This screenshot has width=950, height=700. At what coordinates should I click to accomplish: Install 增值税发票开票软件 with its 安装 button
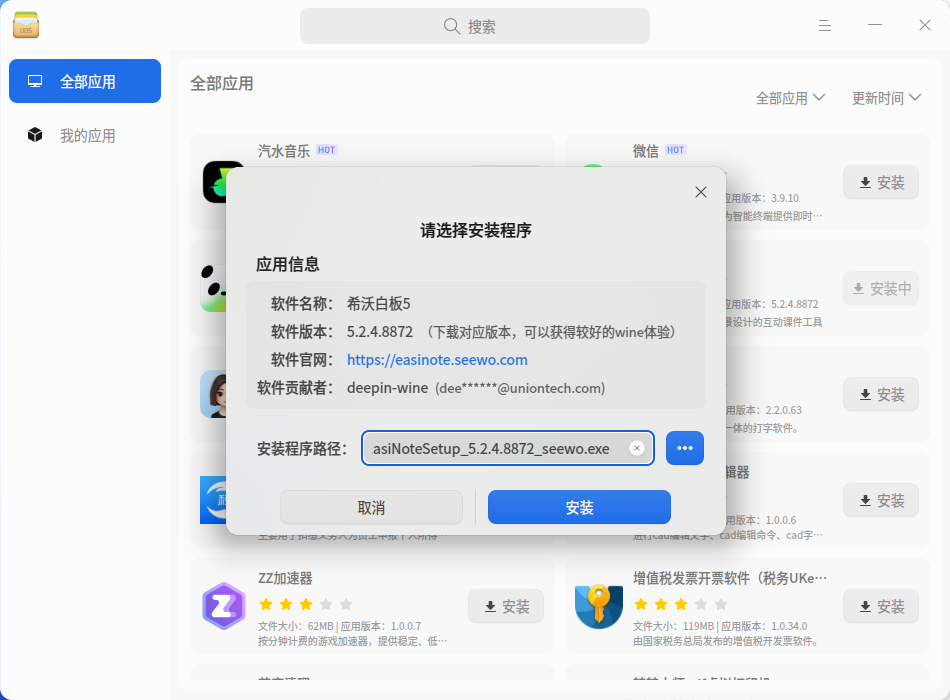881,606
